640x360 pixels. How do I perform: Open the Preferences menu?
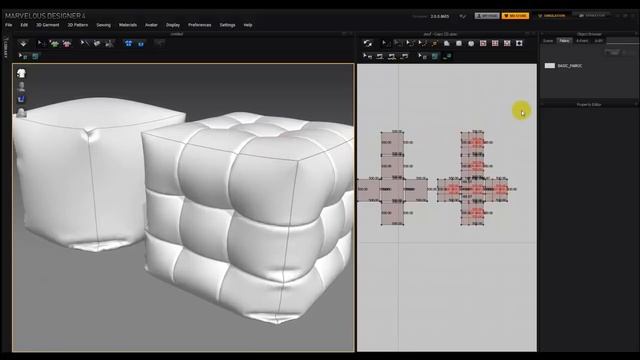tap(200, 25)
